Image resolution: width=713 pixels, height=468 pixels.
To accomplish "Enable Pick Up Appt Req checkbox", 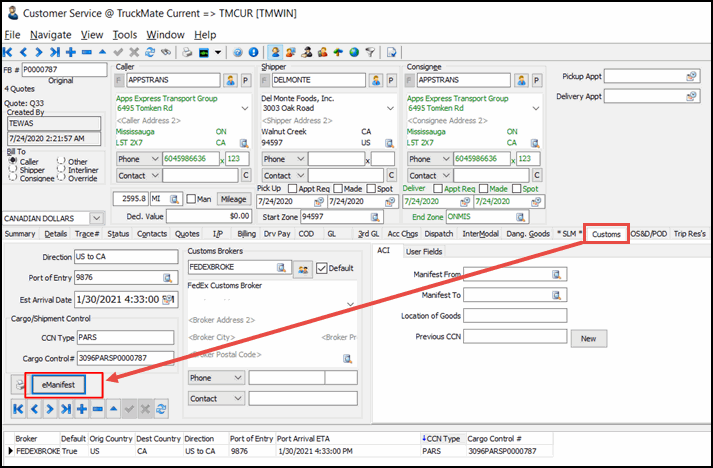I will [x=292, y=188].
